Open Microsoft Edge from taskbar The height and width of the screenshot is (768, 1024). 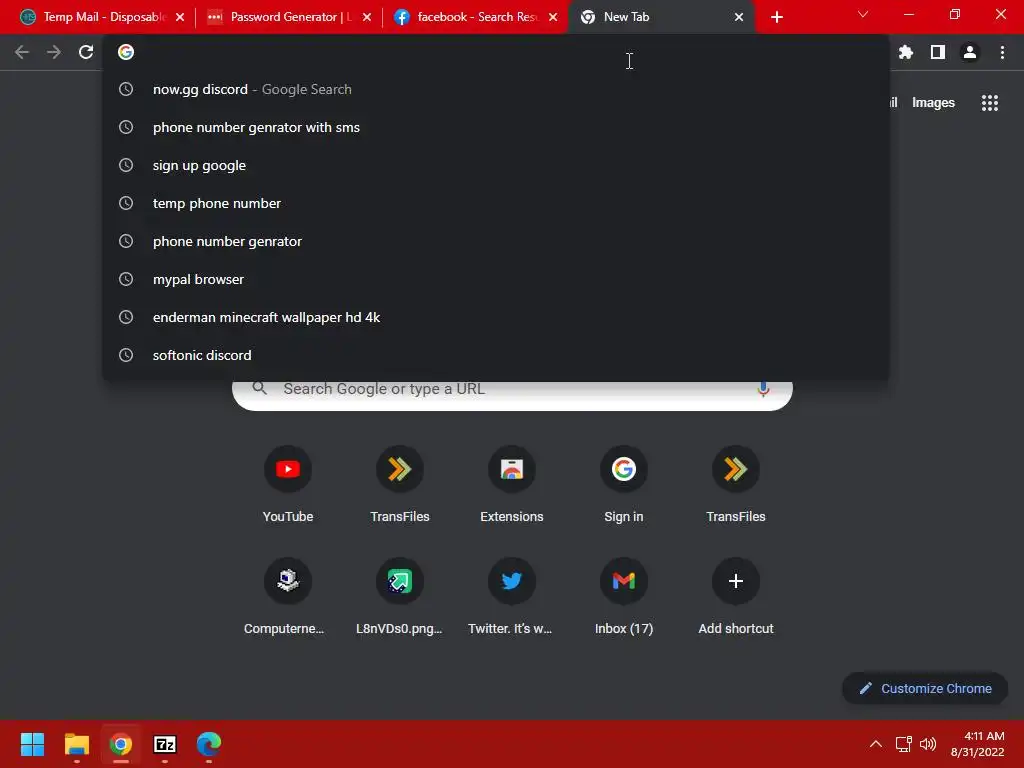click(x=209, y=744)
